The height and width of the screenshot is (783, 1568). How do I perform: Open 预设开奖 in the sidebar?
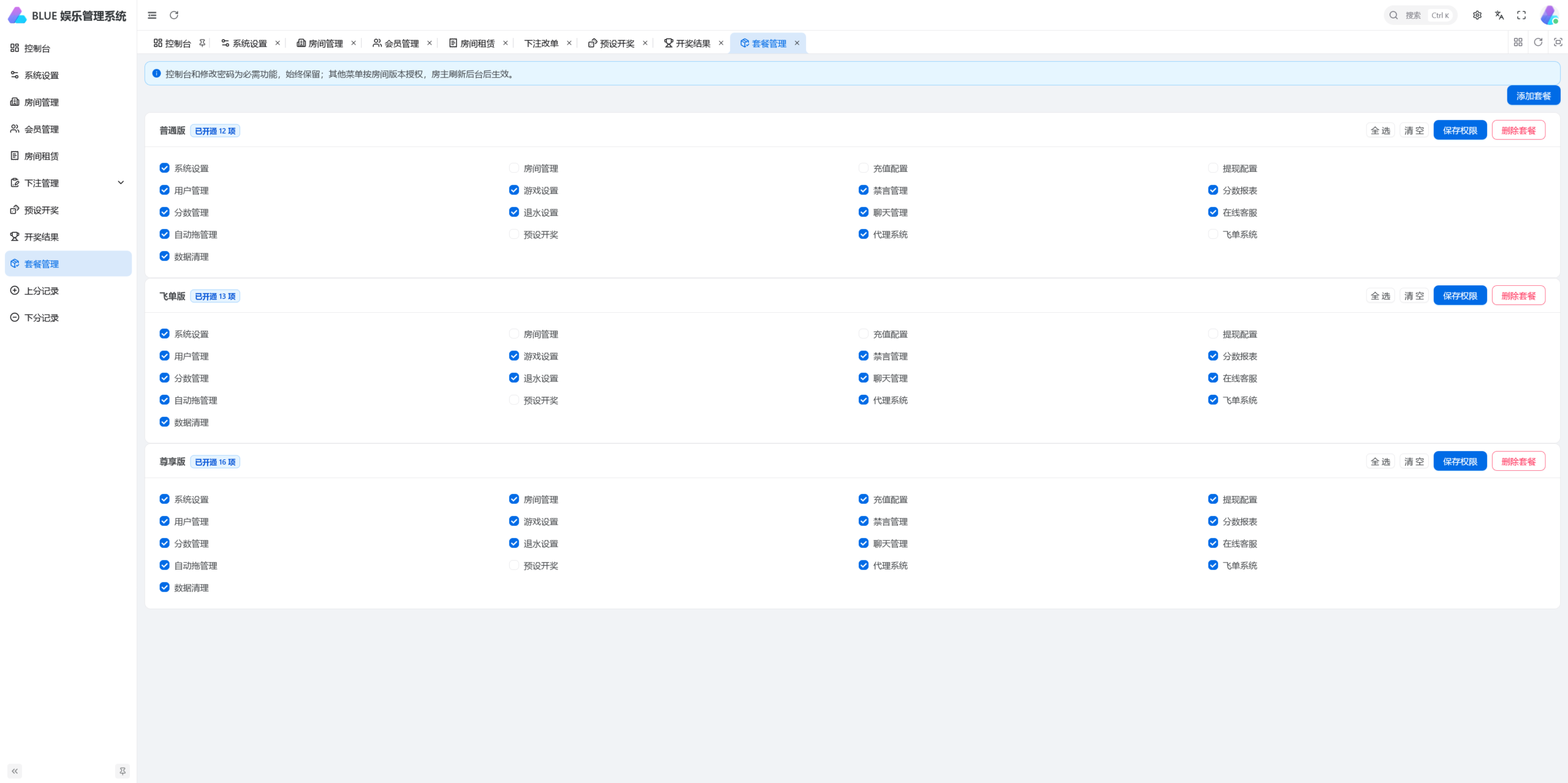click(x=68, y=210)
